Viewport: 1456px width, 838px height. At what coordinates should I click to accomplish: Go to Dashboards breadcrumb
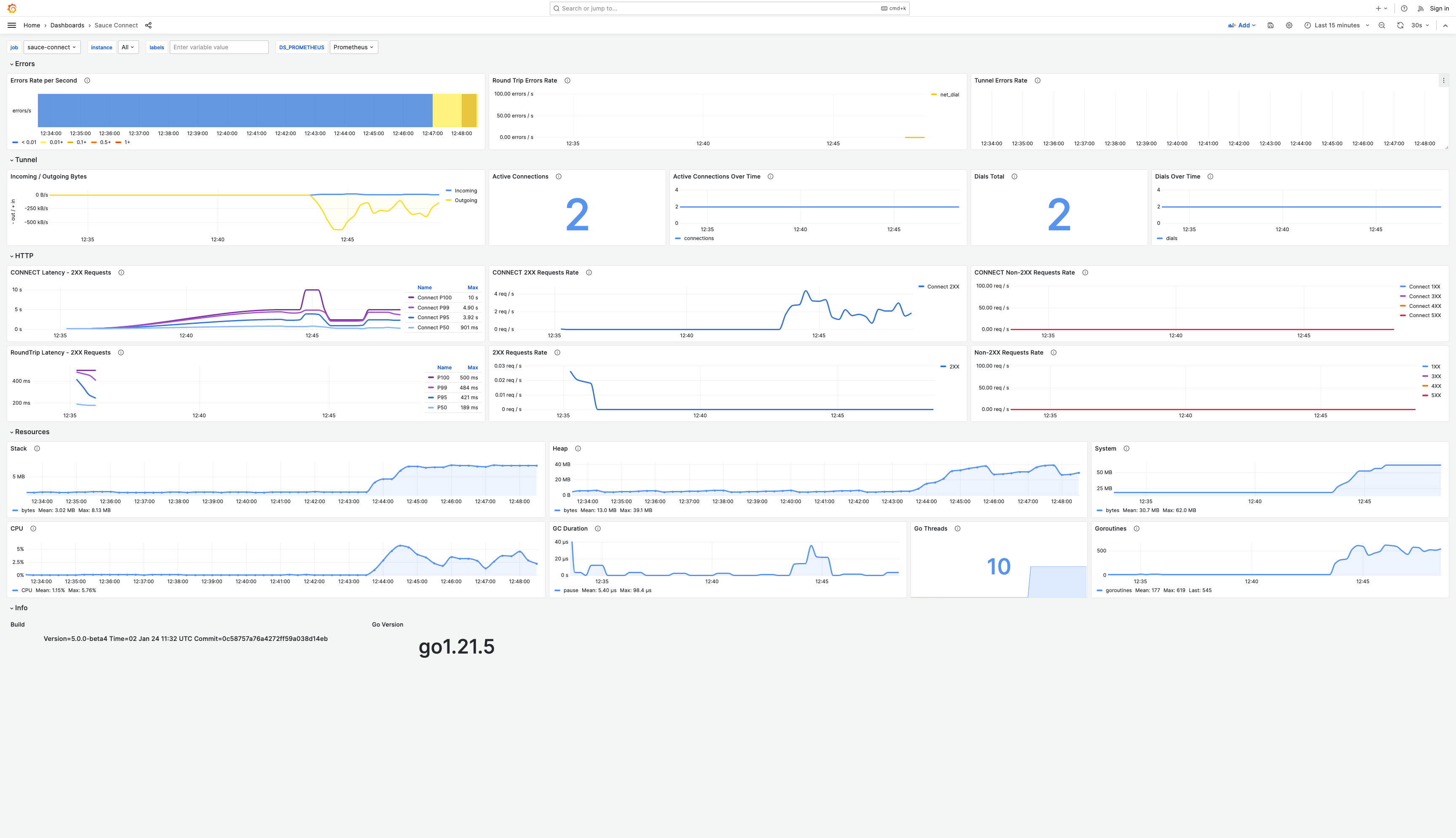pos(67,25)
